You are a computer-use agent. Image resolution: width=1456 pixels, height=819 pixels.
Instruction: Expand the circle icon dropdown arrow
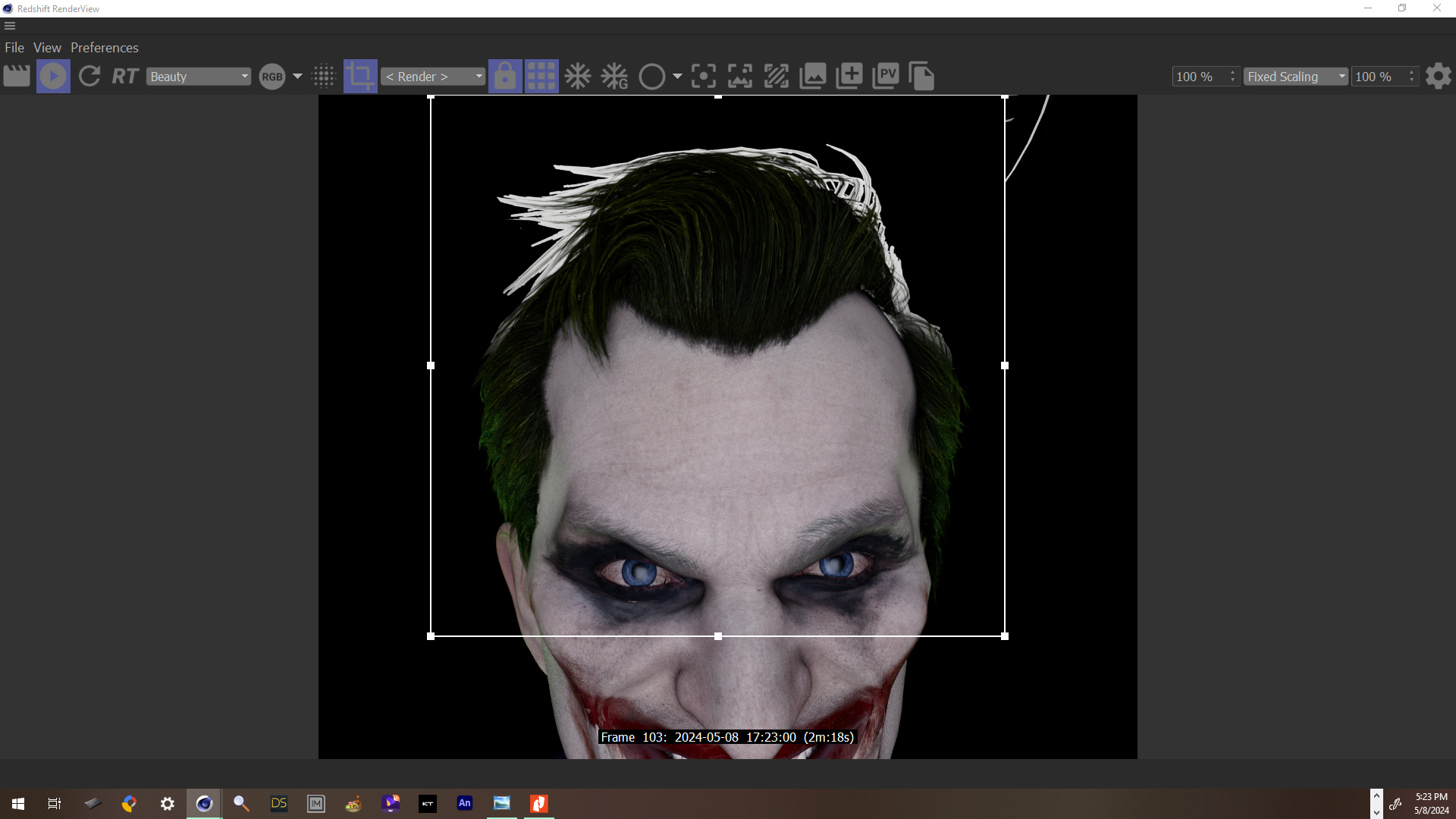tap(677, 77)
